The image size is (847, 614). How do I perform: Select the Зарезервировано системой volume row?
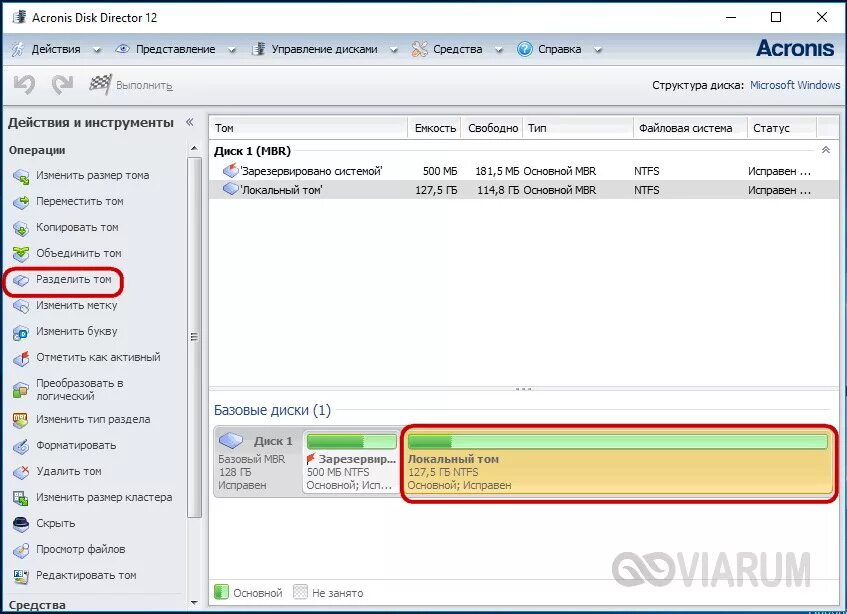click(524, 171)
